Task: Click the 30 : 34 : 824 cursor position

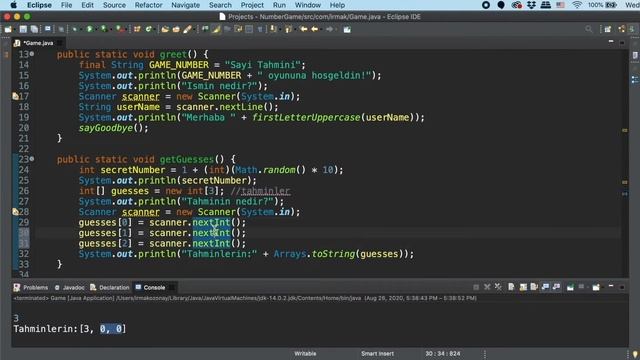Action: tap(442, 354)
